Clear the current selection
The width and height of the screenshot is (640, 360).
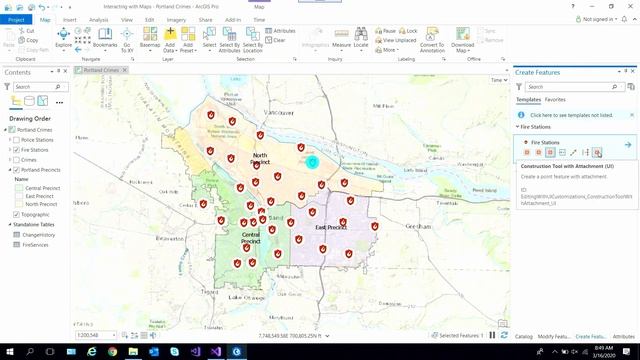coord(275,40)
